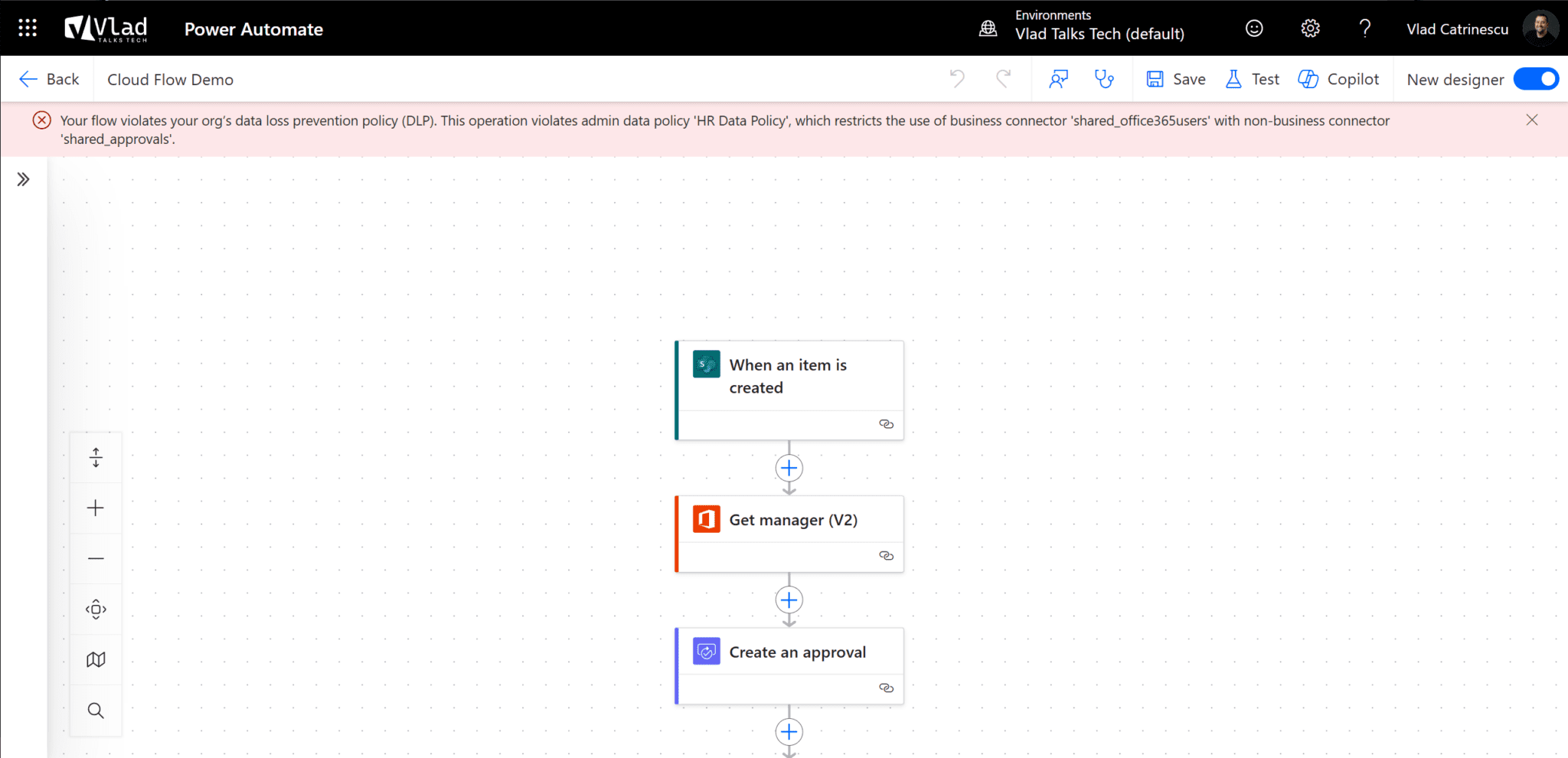Image resolution: width=1568 pixels, height=758 pixels.
Task: Open the minimap icon on the canvas toolbar
Action: (96, 658)
